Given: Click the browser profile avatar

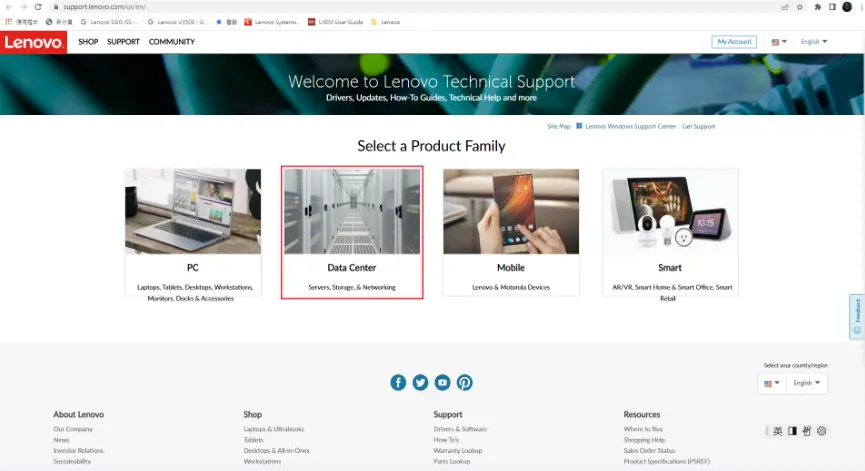Looking at the screenshot, I should [847, 7].
